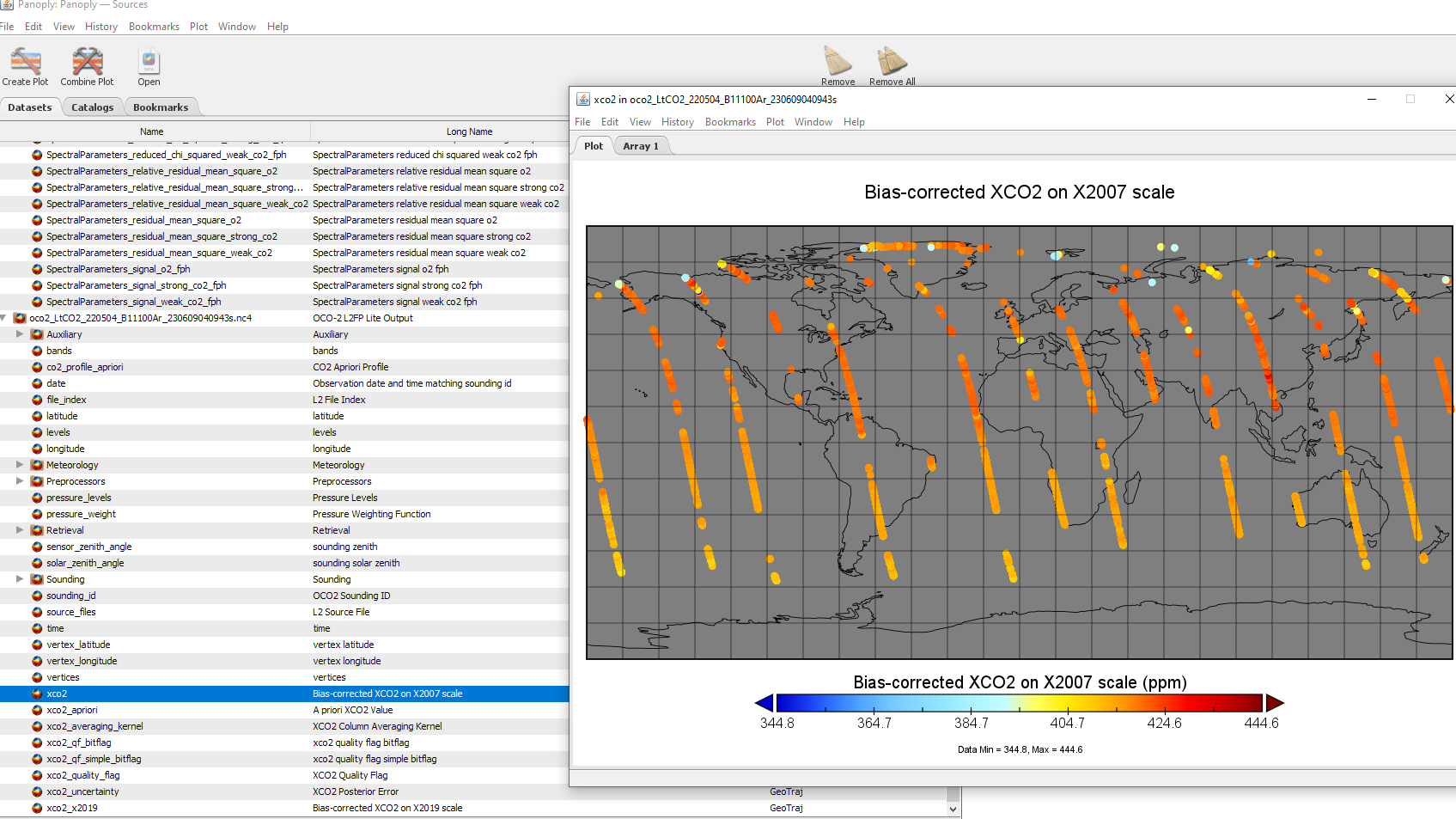Screen dimensions: 1456x819
Task: Select the xco2 variable row
Action: 284,694
